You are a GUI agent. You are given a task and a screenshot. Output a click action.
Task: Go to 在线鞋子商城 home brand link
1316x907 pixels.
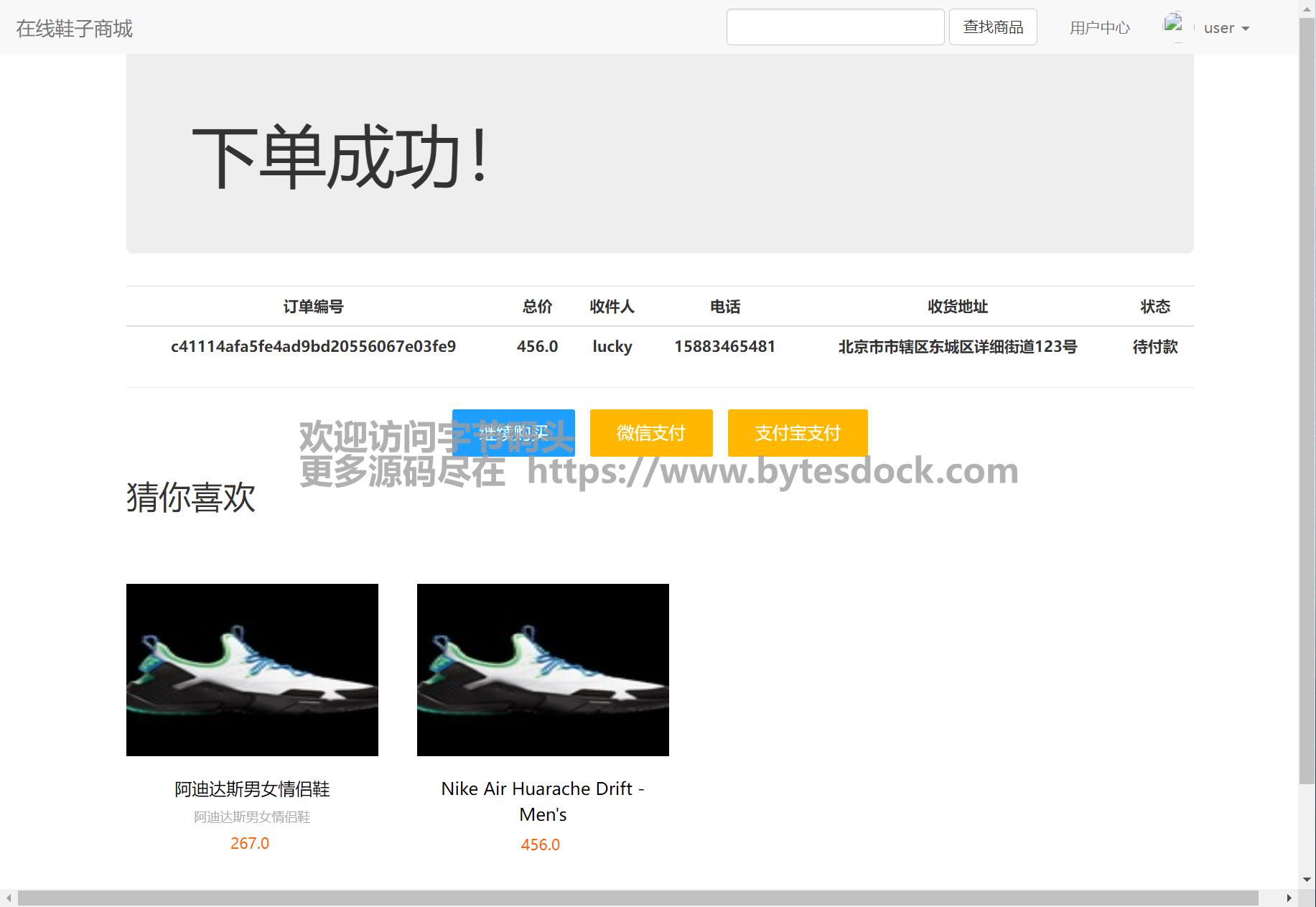point(75,28)
